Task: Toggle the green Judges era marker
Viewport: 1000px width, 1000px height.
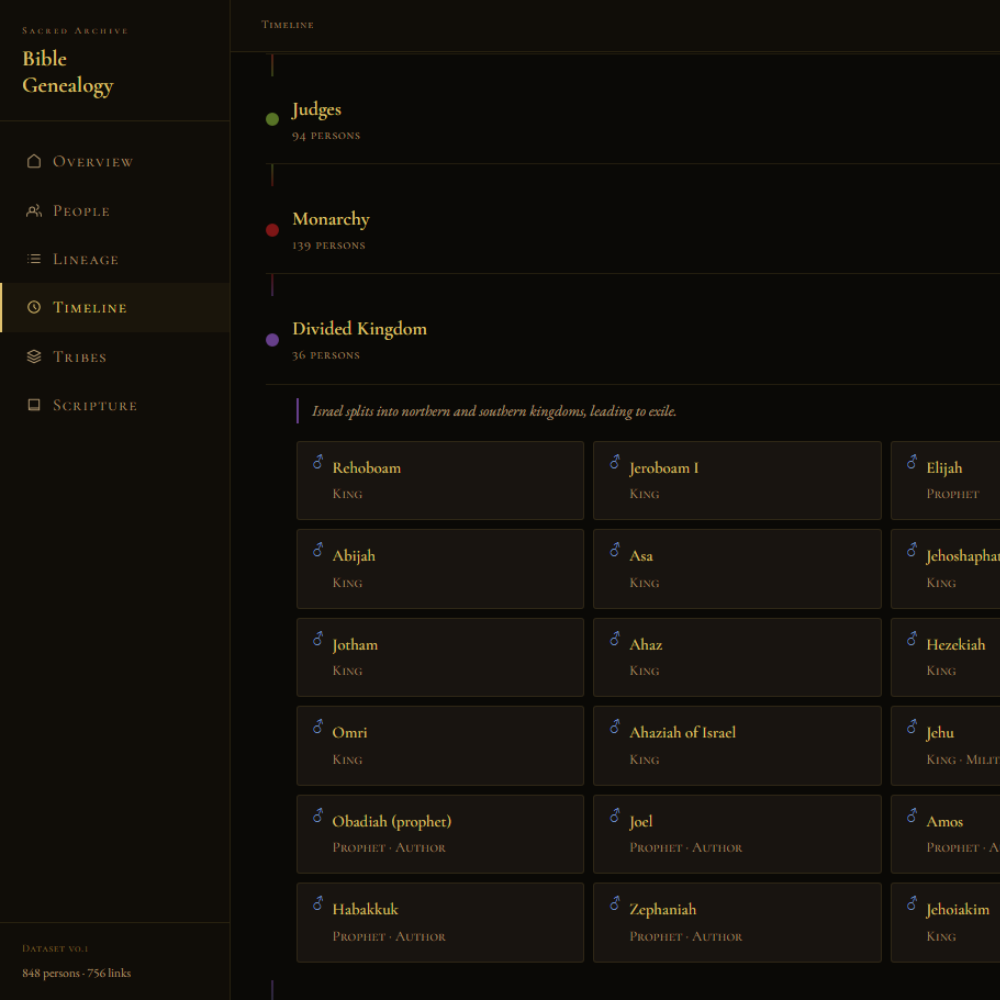Action: tap(272, 119)
